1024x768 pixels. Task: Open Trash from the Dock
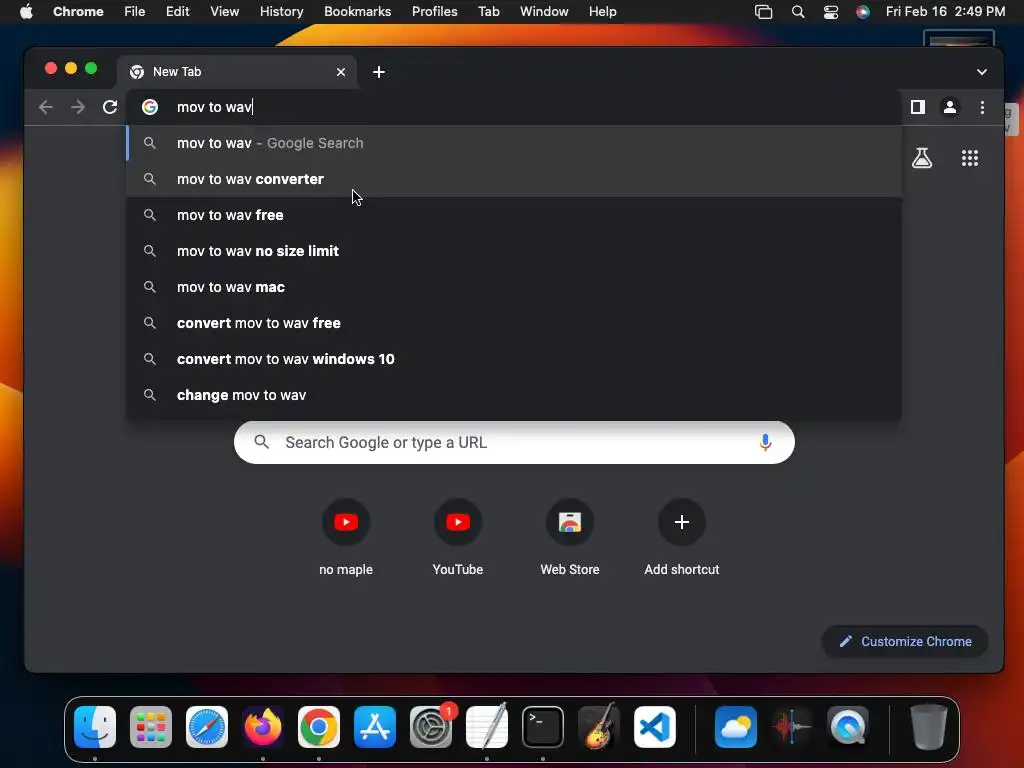click(x=929, y=727)
